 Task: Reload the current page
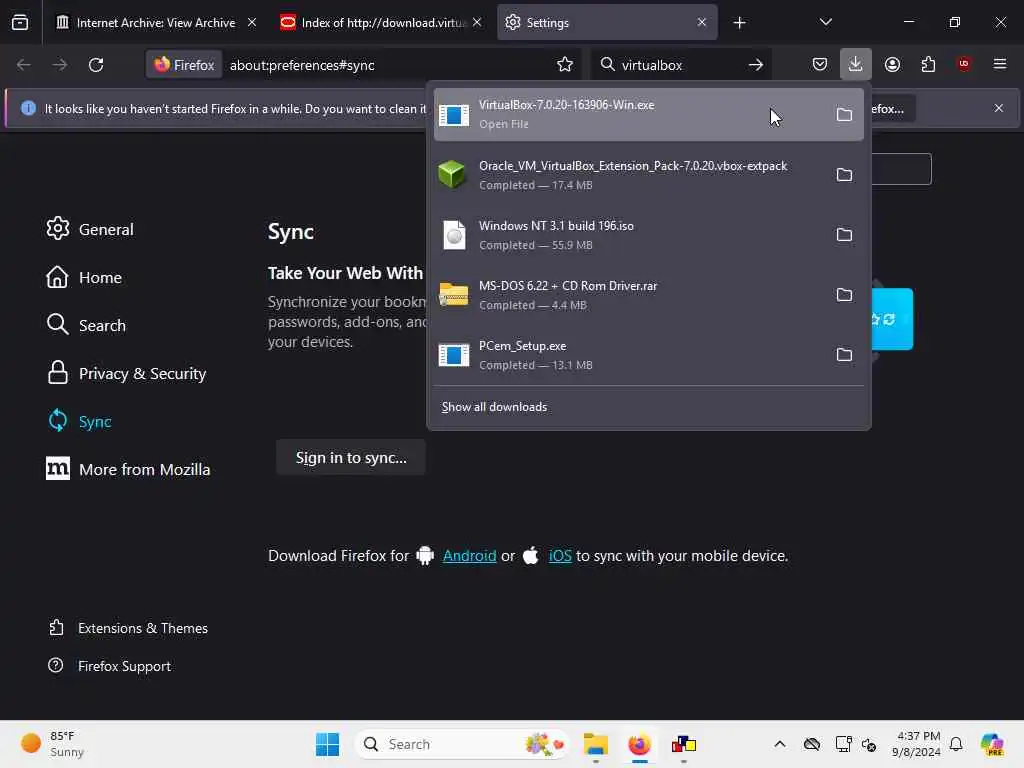[96, 65]
